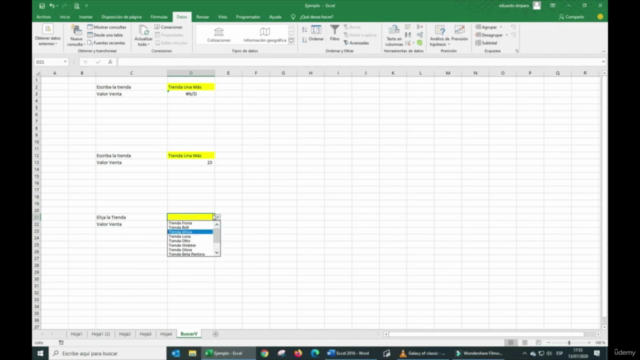Switch to the Fórmulas tab

pos(159,17)
